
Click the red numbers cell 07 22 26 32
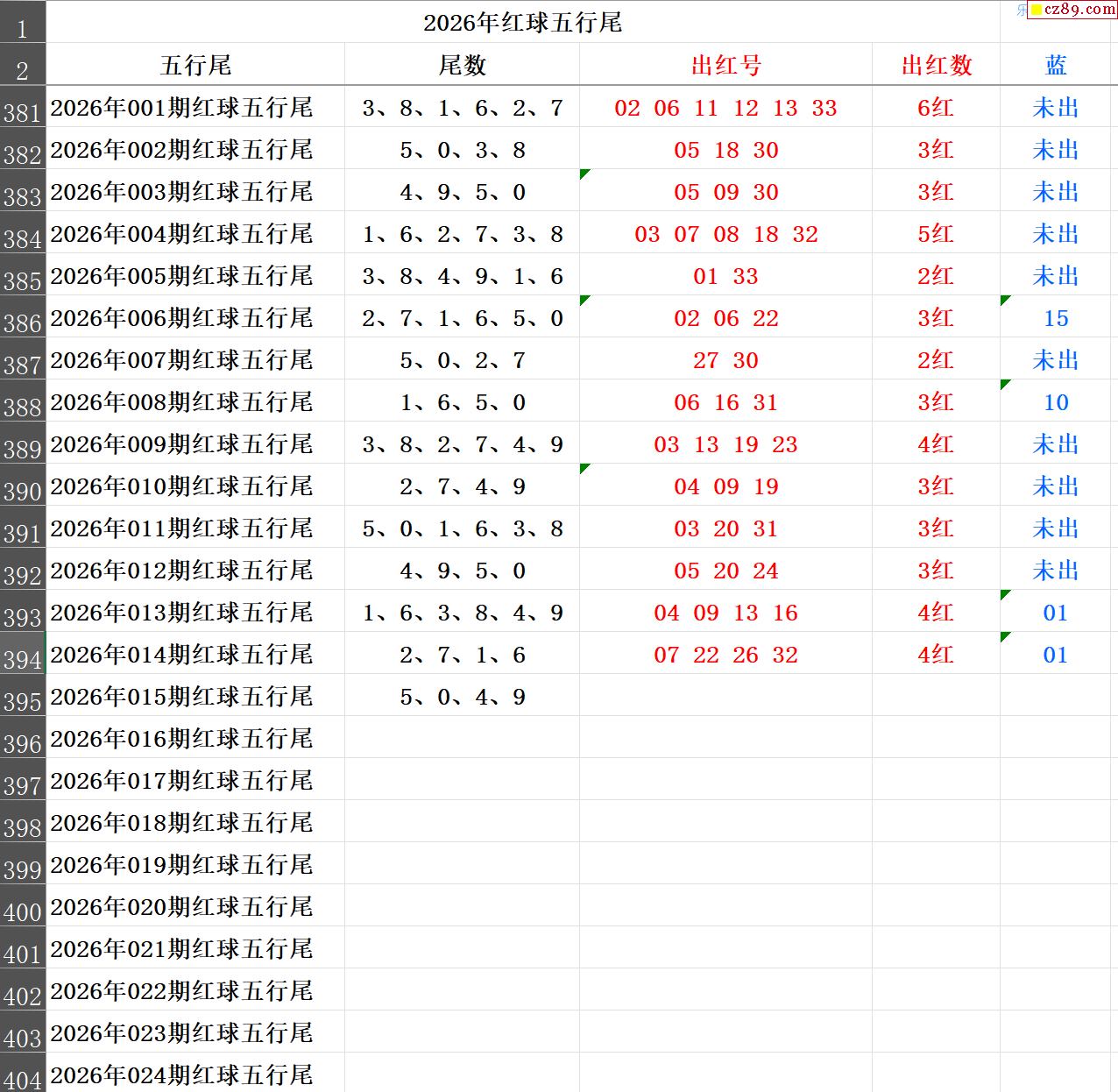(725, 655)
